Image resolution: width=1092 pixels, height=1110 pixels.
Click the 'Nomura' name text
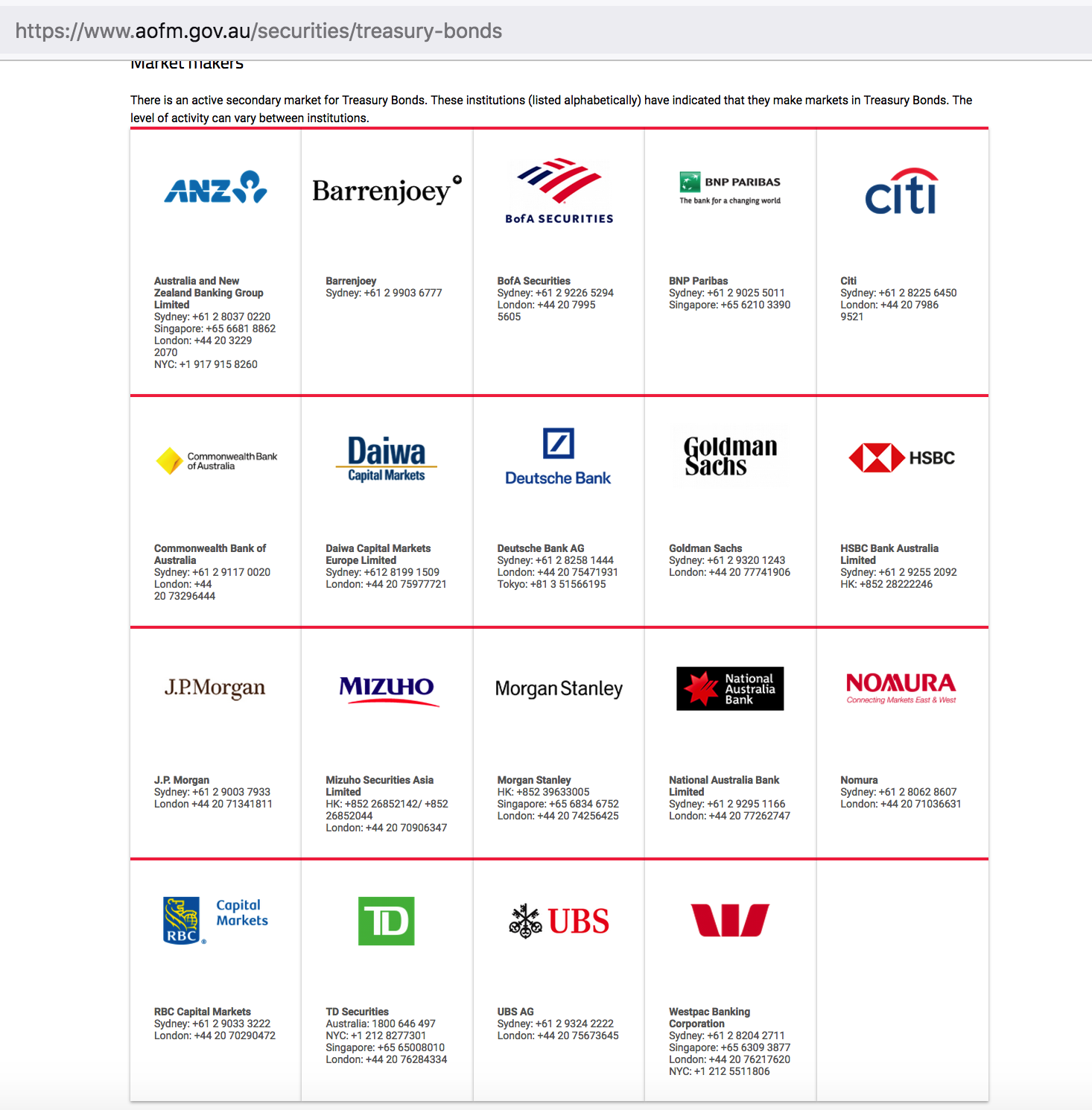859,780
